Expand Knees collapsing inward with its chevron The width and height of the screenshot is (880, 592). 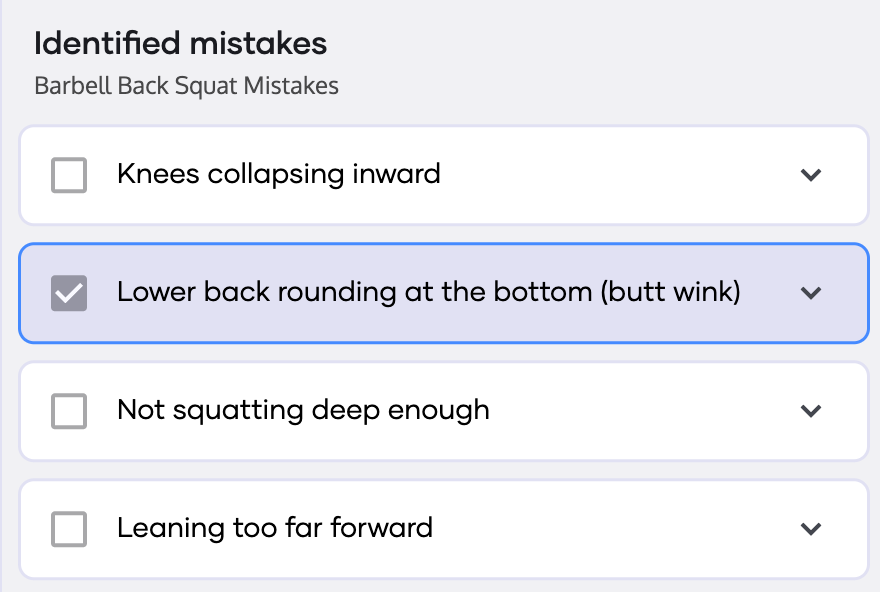pyautogui.click(x=811, y=175)
